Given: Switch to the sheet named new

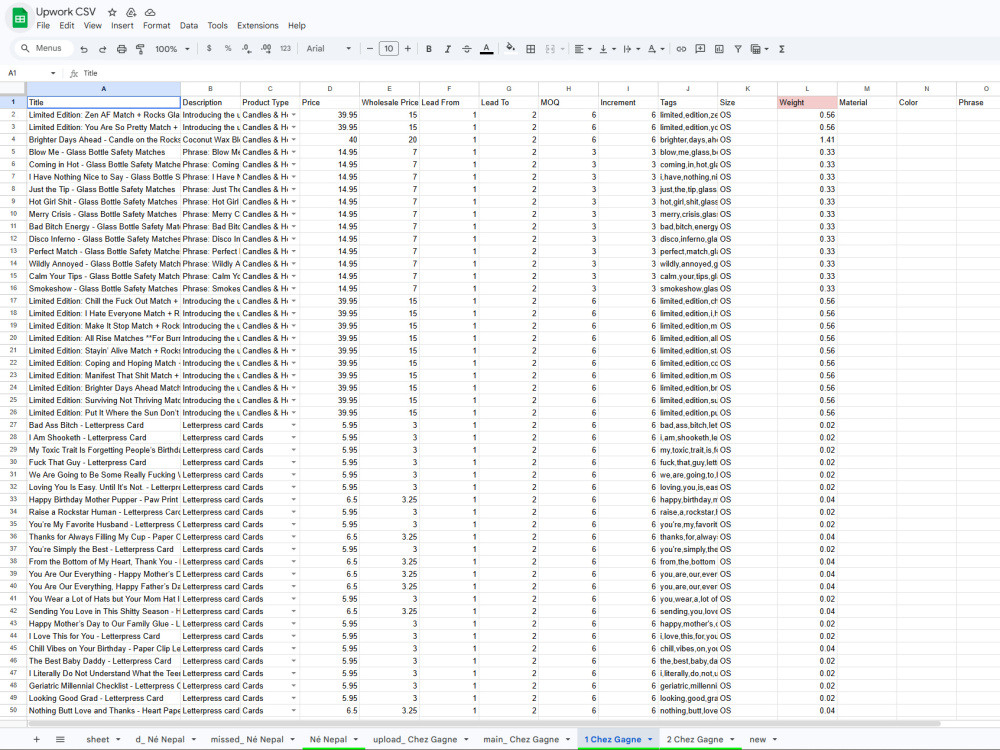Looking at the screenshot, I should [758, 739].
